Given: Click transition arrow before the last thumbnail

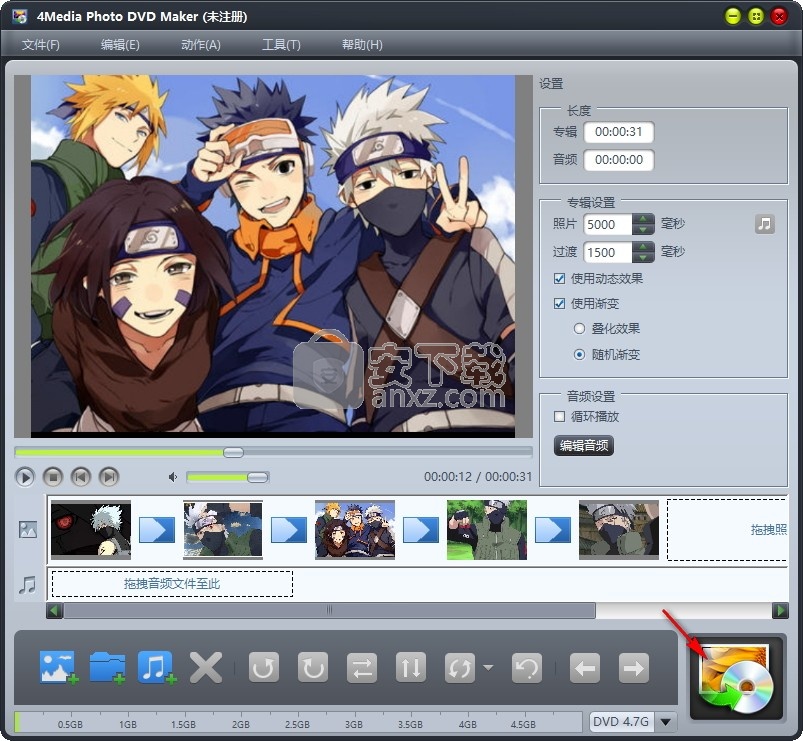Looking at the screenshot, I should click(553, 530).
